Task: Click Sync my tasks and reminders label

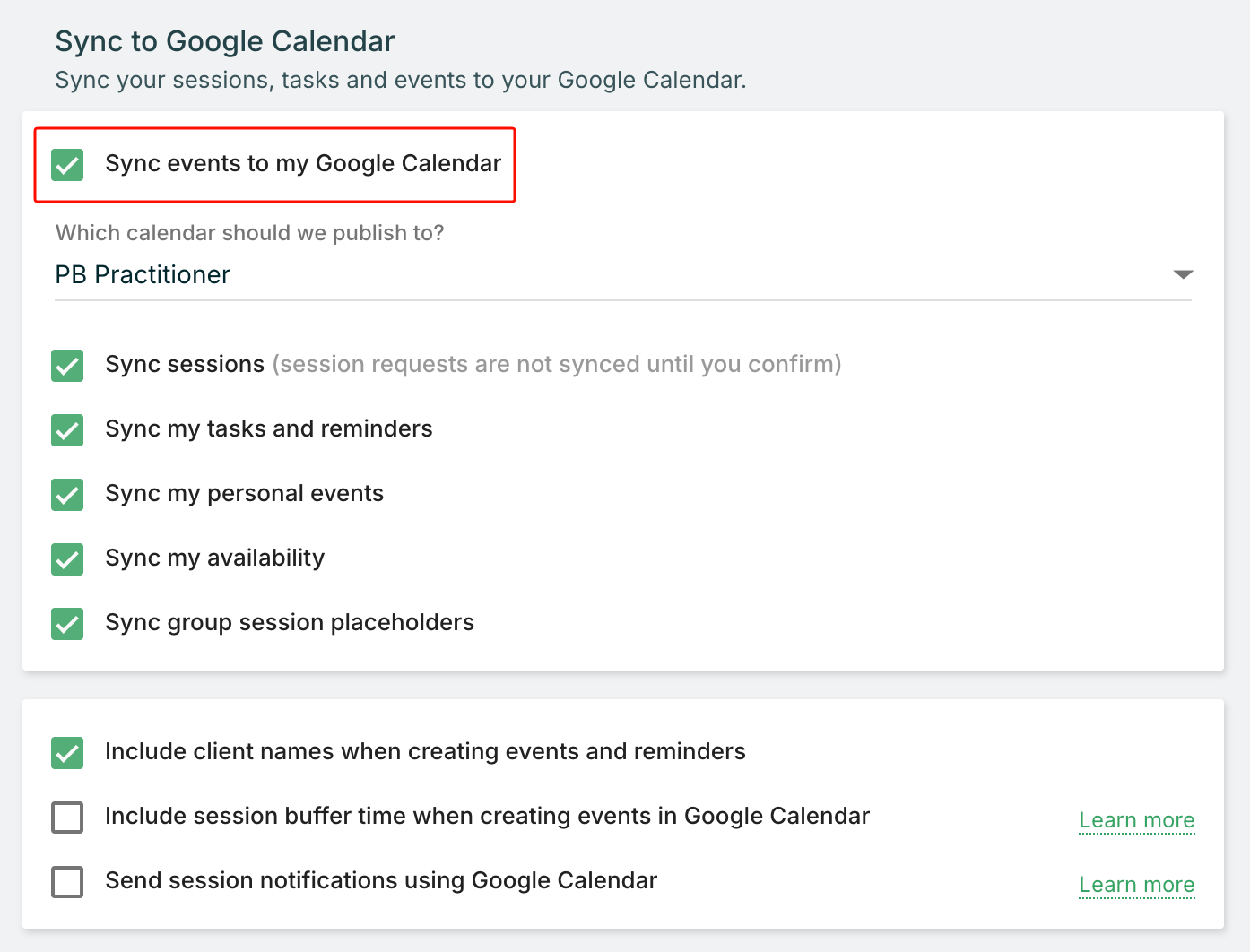Action: [268, 428]
